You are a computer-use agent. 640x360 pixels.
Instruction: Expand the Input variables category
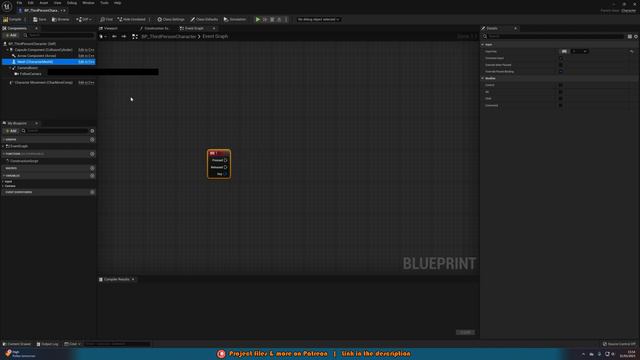point(4,182)
